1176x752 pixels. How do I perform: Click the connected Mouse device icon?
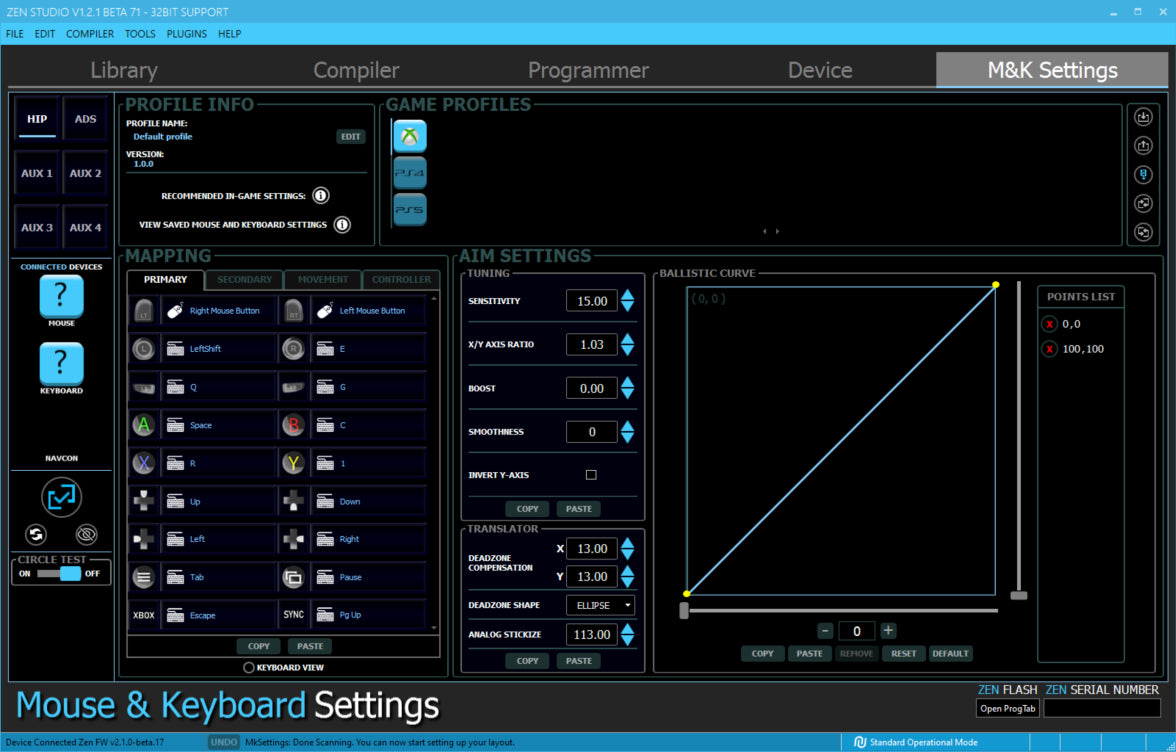point(61,297)
